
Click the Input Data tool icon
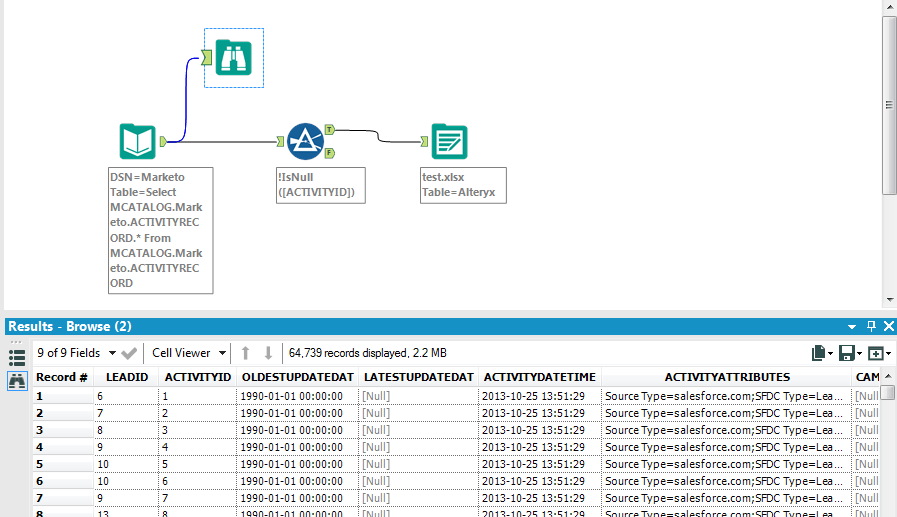(137, 143)
